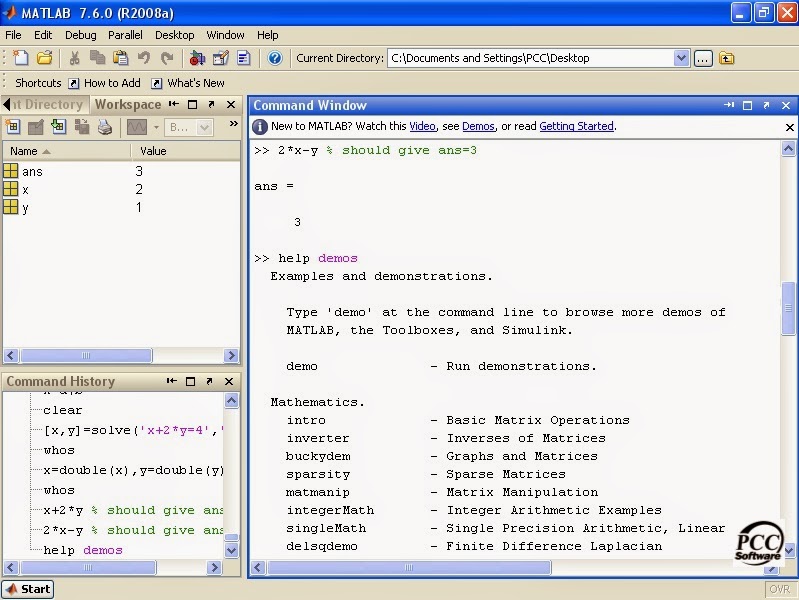Sort Workspace by Name column header

click(67, 151)
